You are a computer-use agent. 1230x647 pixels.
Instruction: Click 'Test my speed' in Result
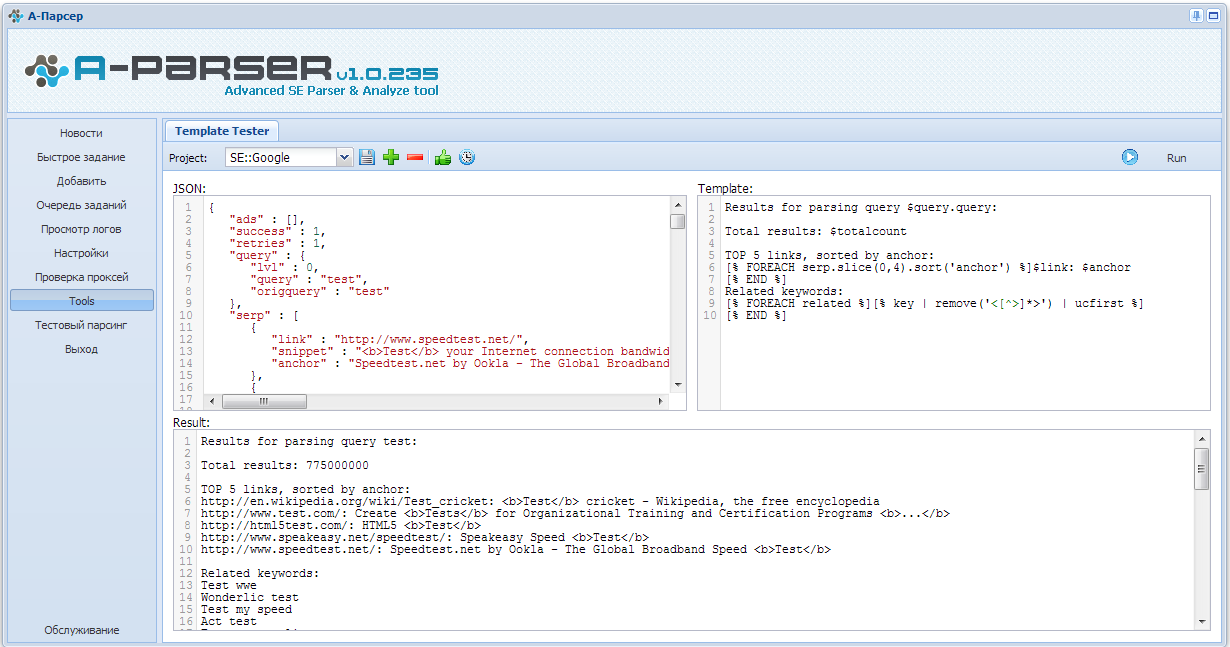click(246, 610)
